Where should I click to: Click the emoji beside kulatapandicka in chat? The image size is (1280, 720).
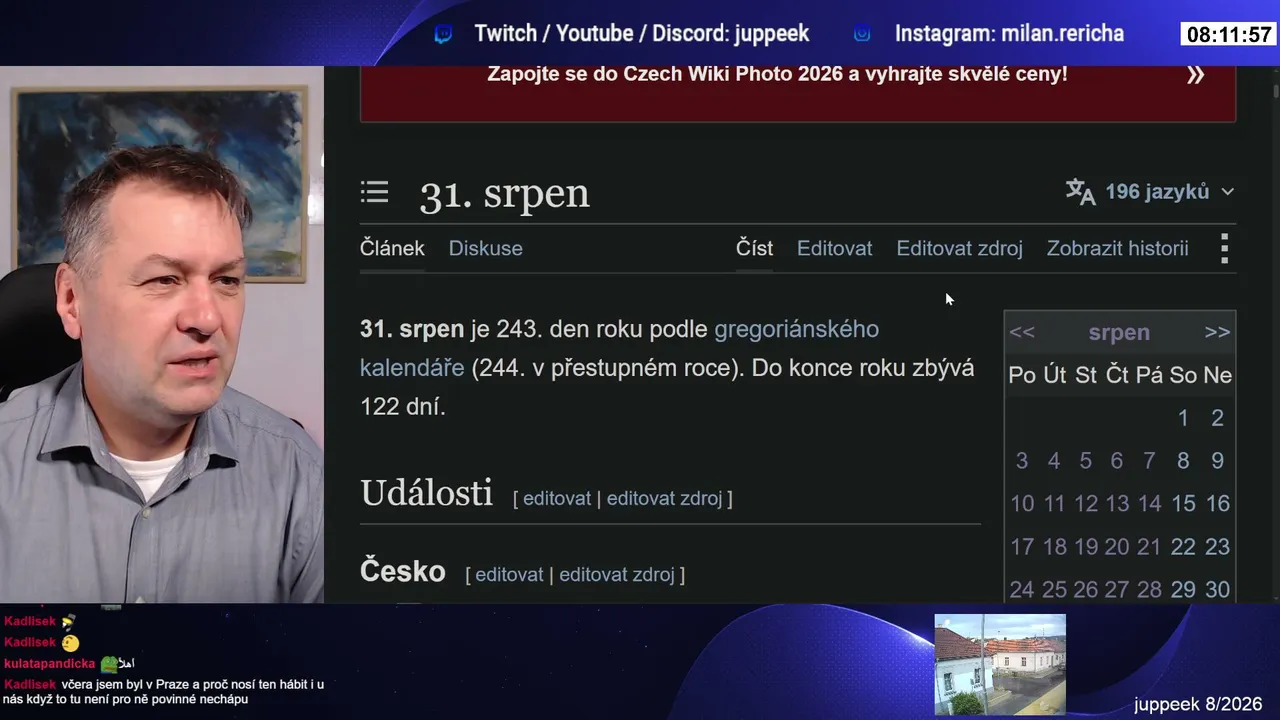(109, 663)
